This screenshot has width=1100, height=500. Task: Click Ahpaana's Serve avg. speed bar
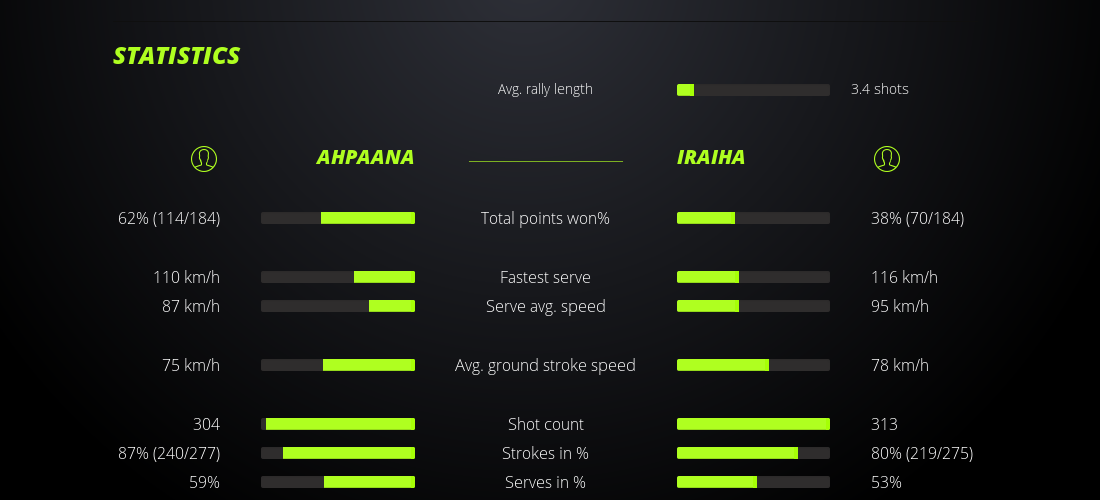(338, 306)
